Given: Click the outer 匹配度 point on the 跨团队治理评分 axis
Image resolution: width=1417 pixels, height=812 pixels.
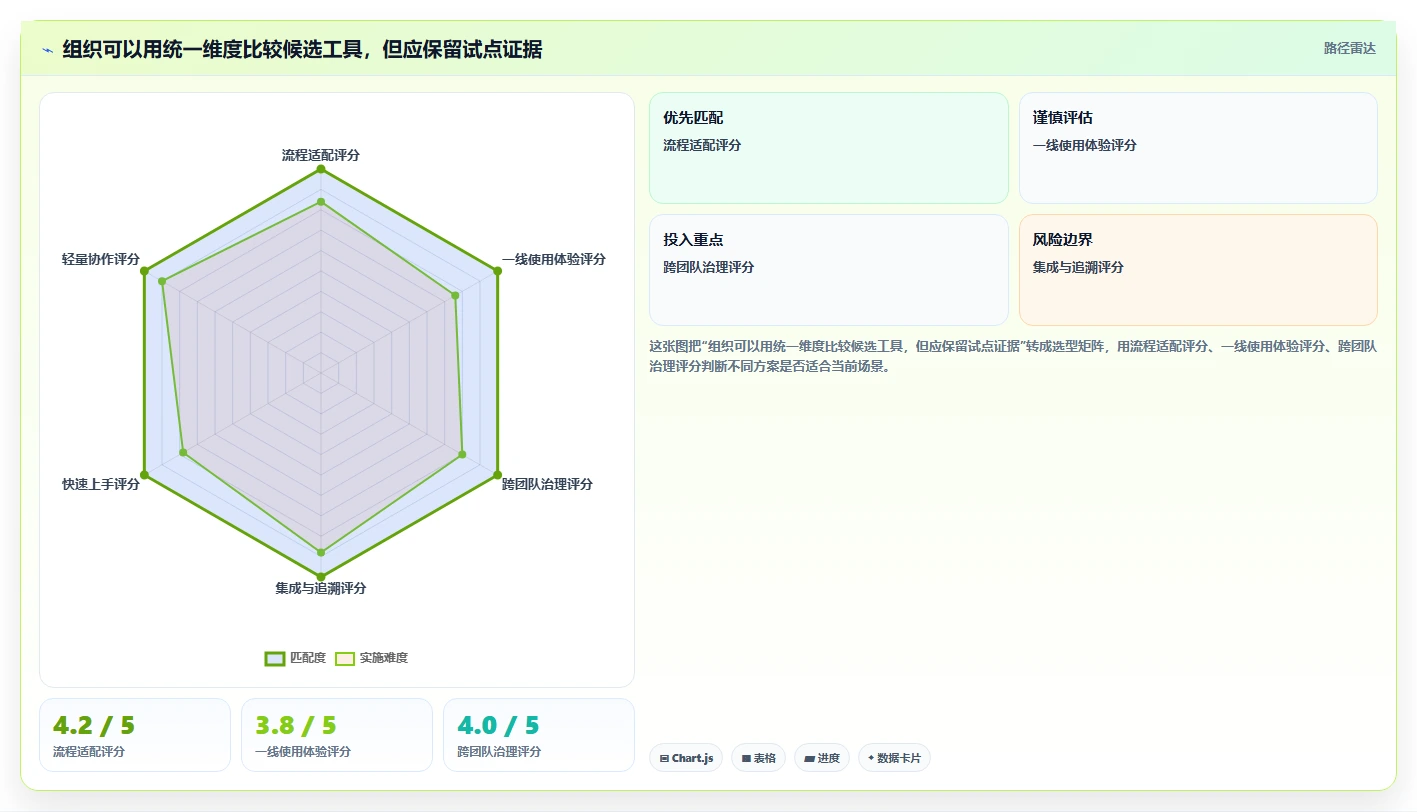Looking at the screenshot, I should (x=498, y=474).
